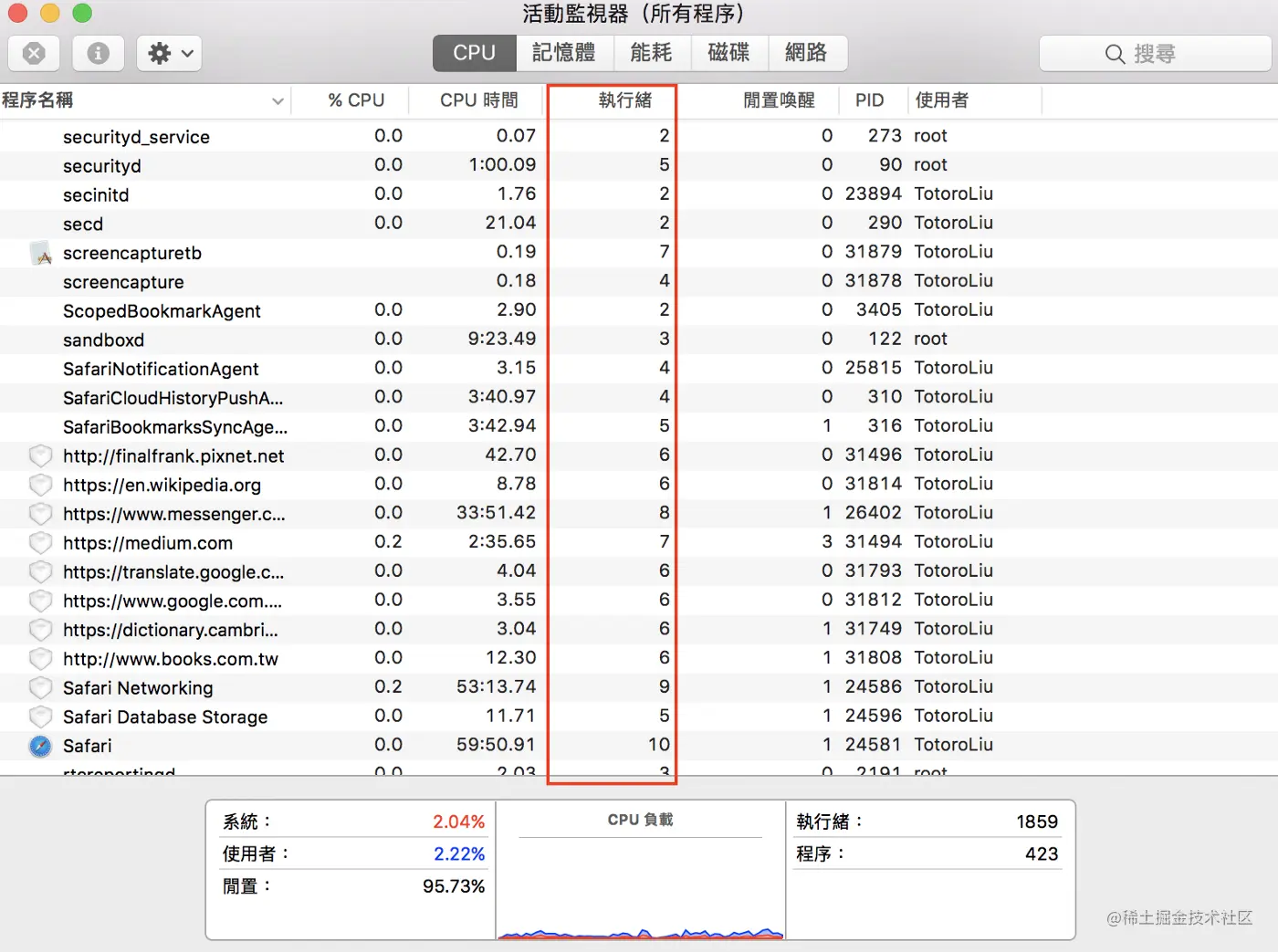Select the SafariNotificationAgent process
This screenshot has height=952, width=1278.
[161, 369]
